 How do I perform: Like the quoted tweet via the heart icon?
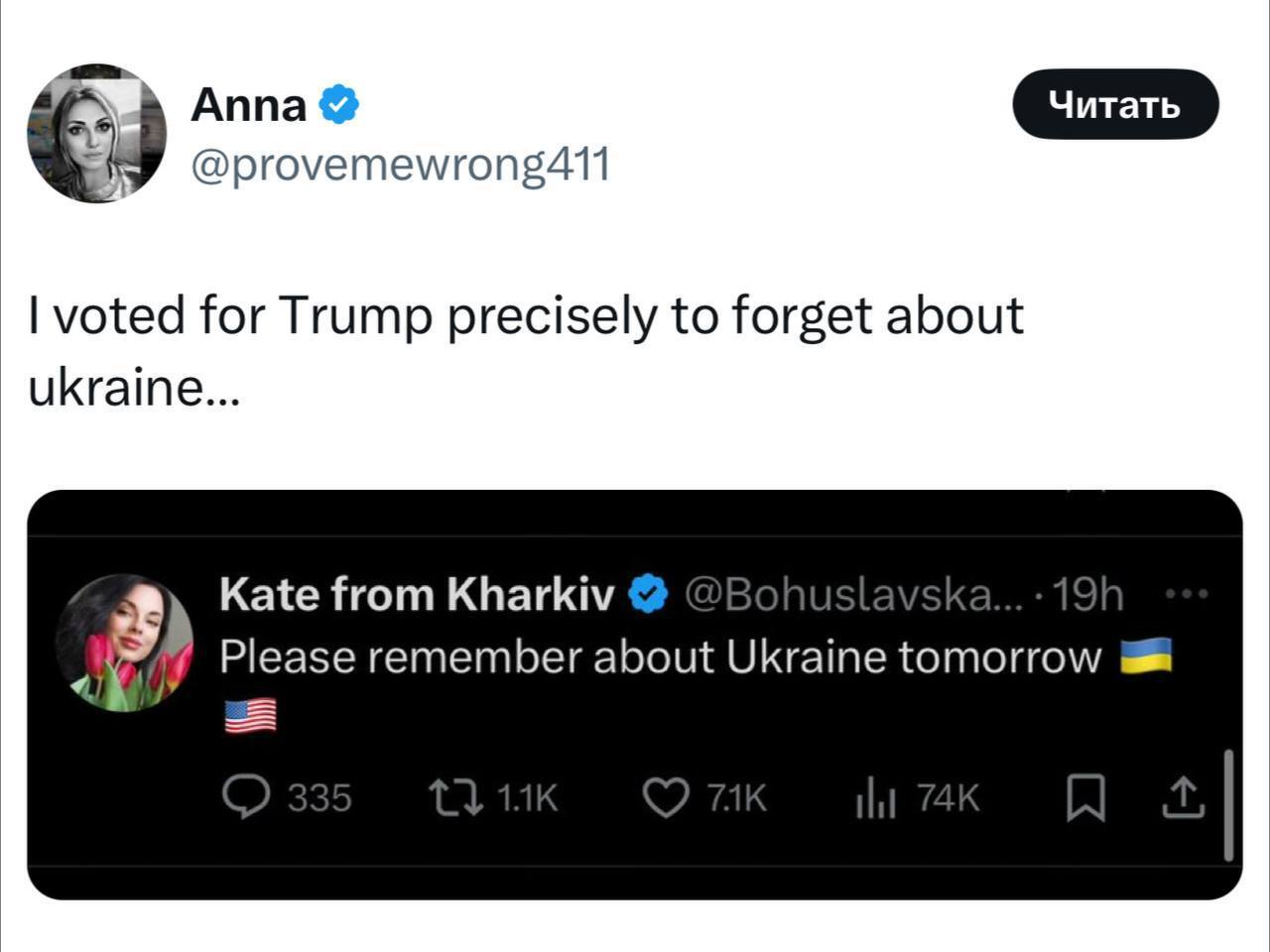pos(665,797)
